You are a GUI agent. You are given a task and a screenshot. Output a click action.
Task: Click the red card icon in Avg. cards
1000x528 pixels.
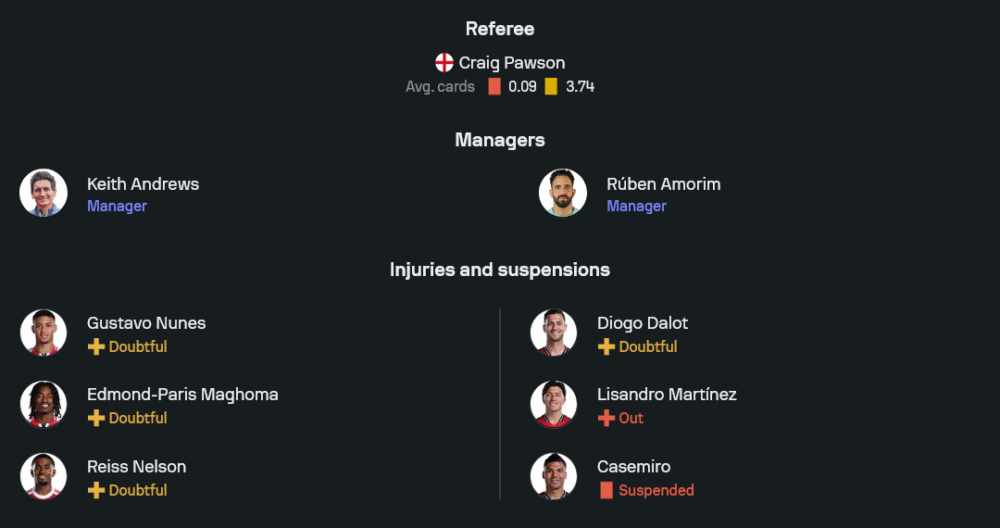coord(494,86)
